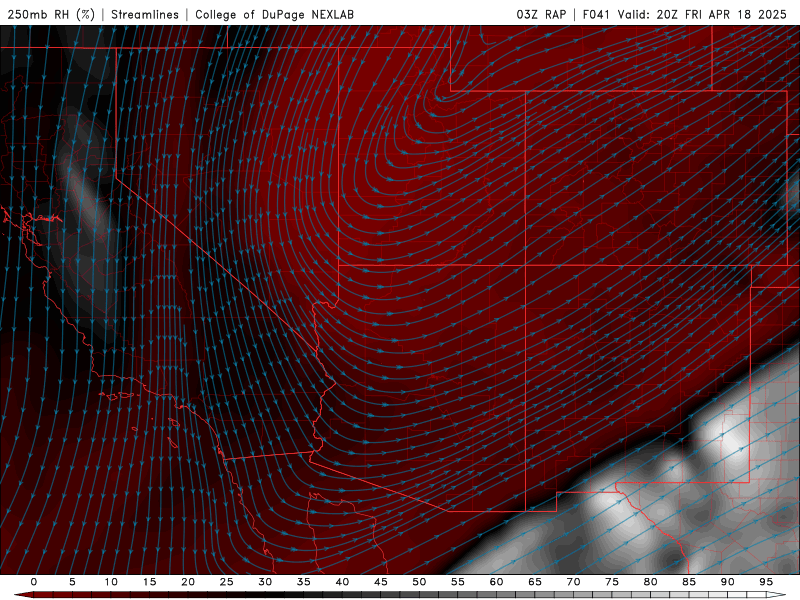Click the colorbar label "45"

click(x=381, y=582)
